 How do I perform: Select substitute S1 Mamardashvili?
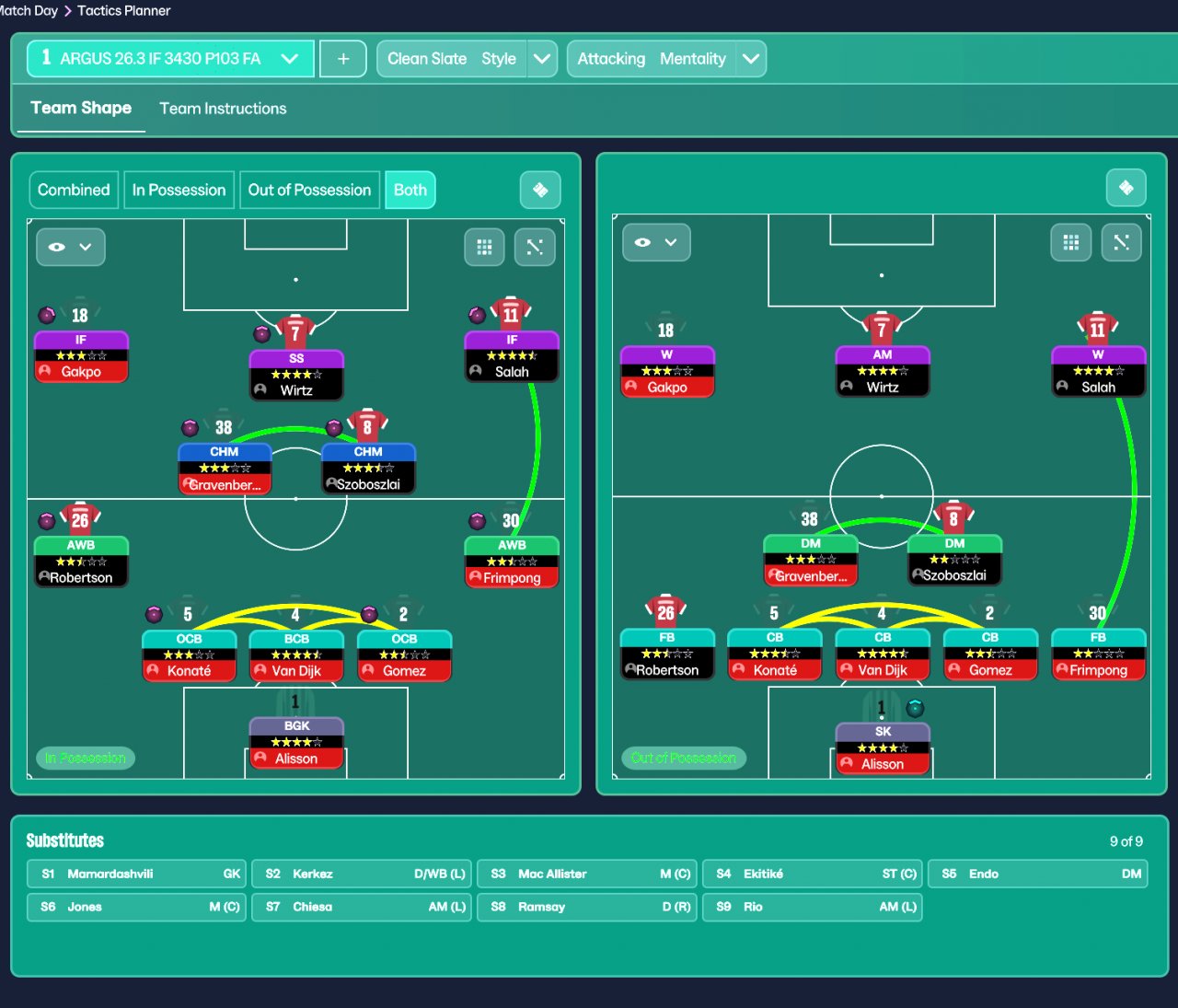(x=136, y=874)
